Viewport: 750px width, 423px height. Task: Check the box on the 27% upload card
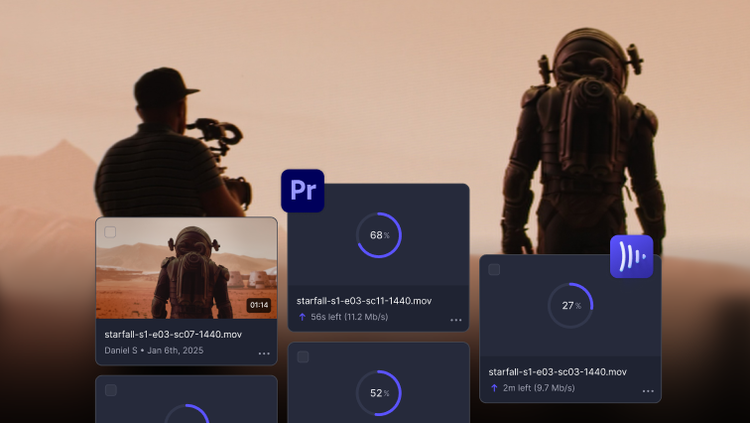[494, 269]
